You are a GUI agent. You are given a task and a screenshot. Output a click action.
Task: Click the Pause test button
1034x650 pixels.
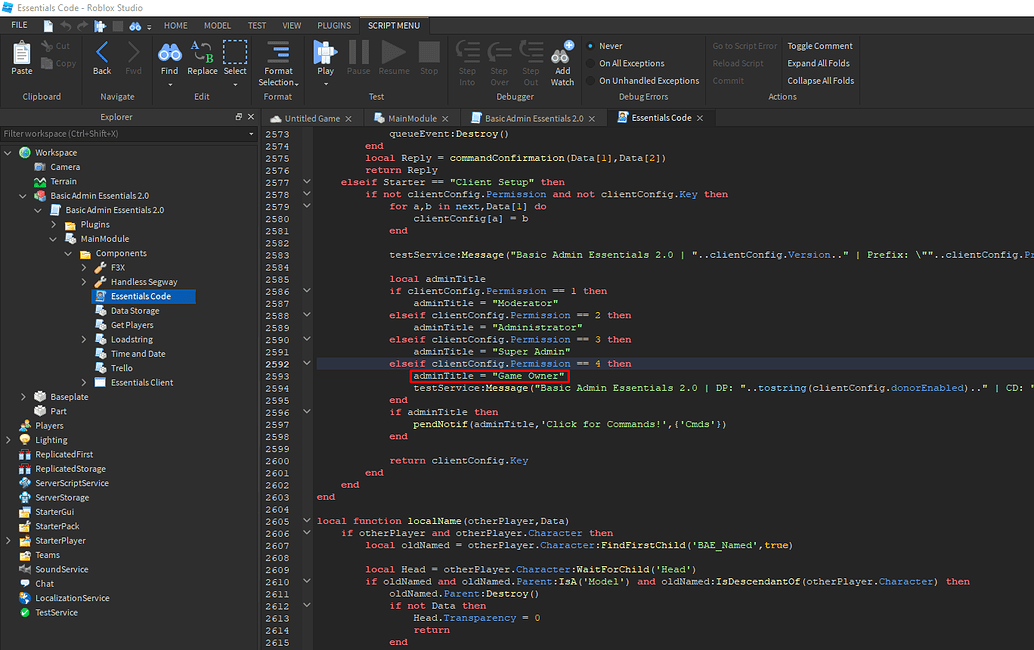[x=359, y=53]
